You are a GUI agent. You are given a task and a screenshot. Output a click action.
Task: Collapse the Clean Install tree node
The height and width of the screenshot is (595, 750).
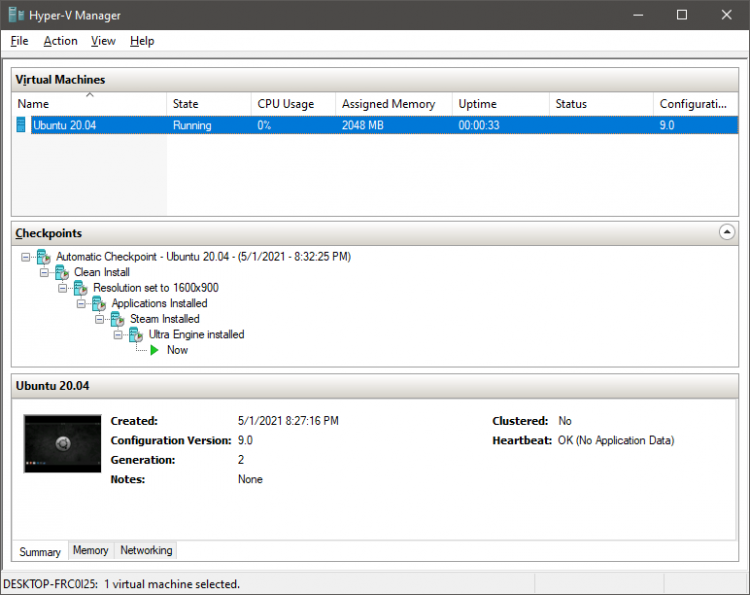tap(44, 273)
